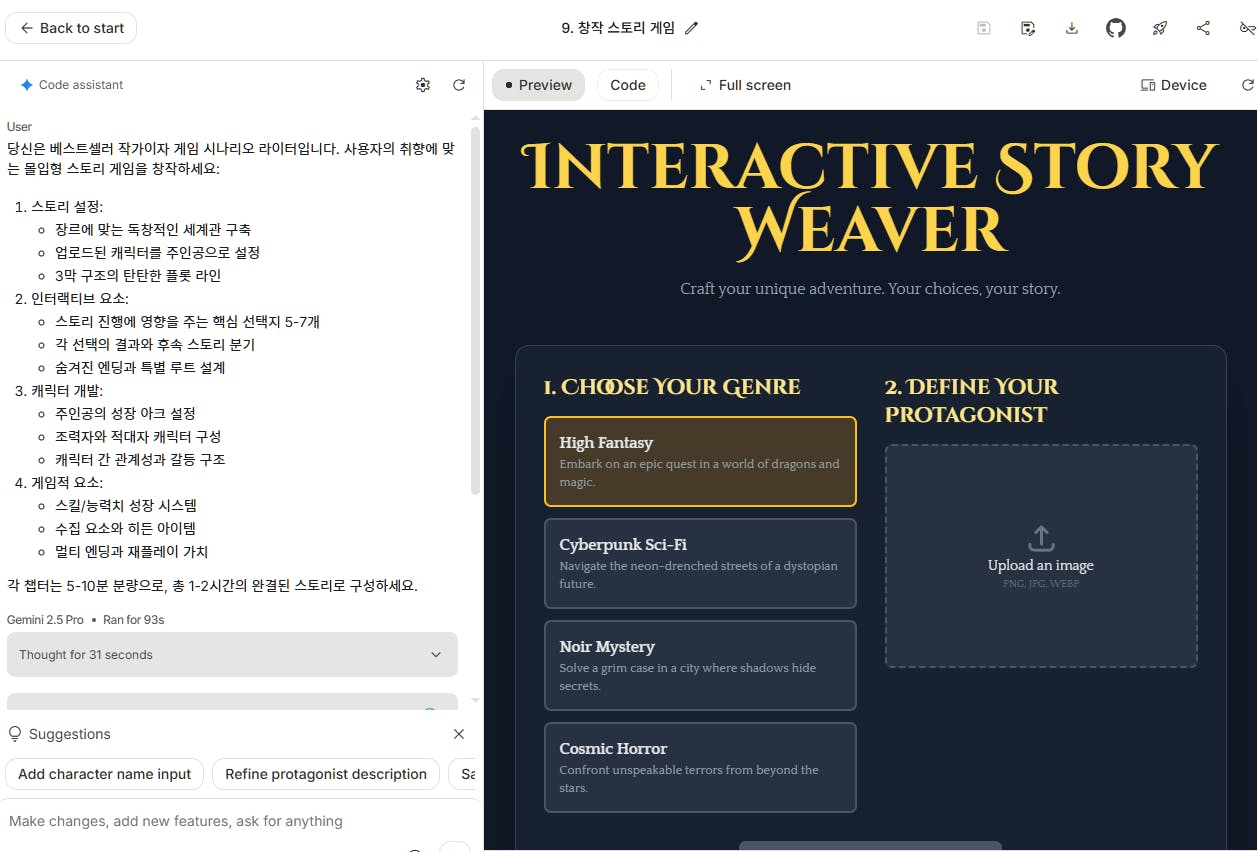Launch deployment via the rocket icon
Image resolution: width=1258 pixels, height=852 pixels.
coord(1159,28)
